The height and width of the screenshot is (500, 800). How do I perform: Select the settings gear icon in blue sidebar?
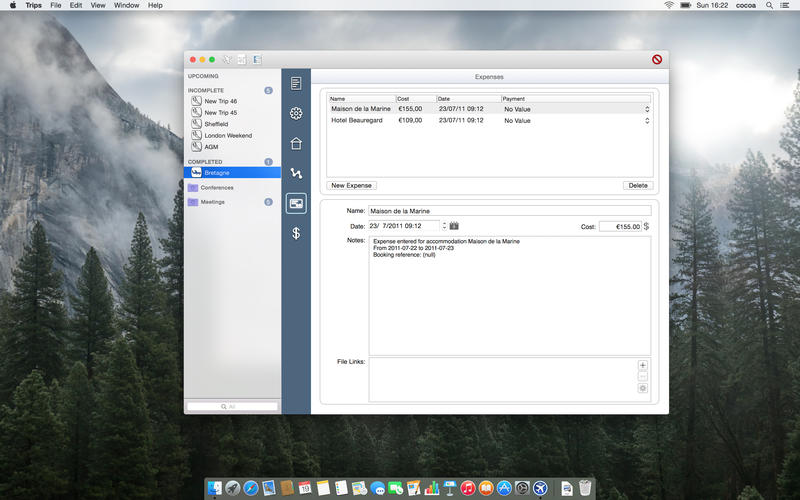(296, 113)
